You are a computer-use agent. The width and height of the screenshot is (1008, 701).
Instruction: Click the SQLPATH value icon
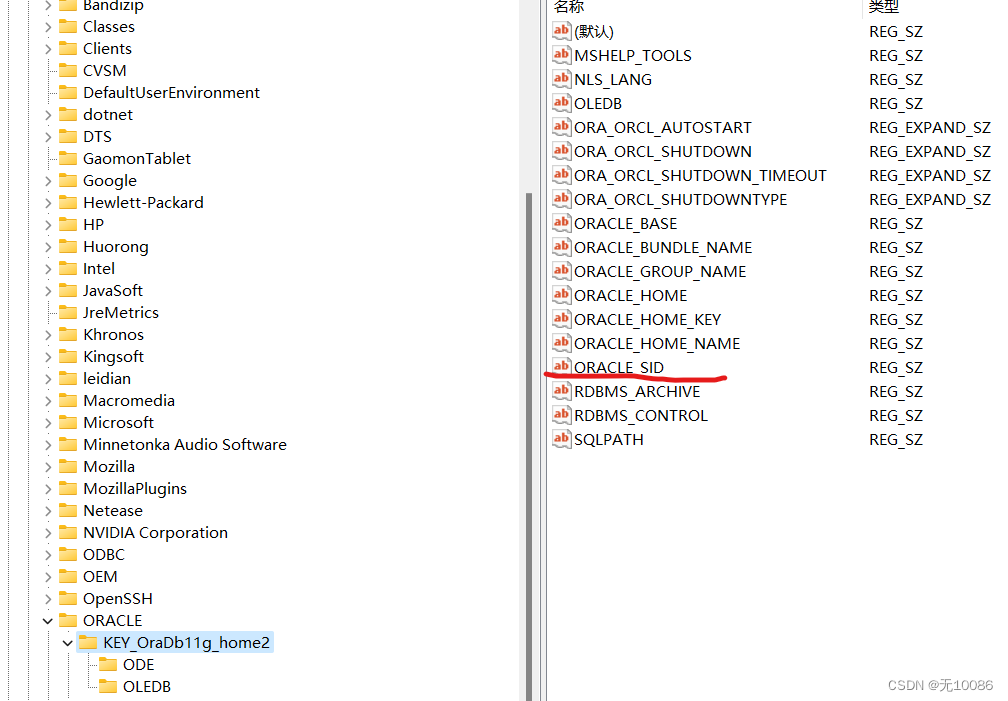(x=561, y=439)
